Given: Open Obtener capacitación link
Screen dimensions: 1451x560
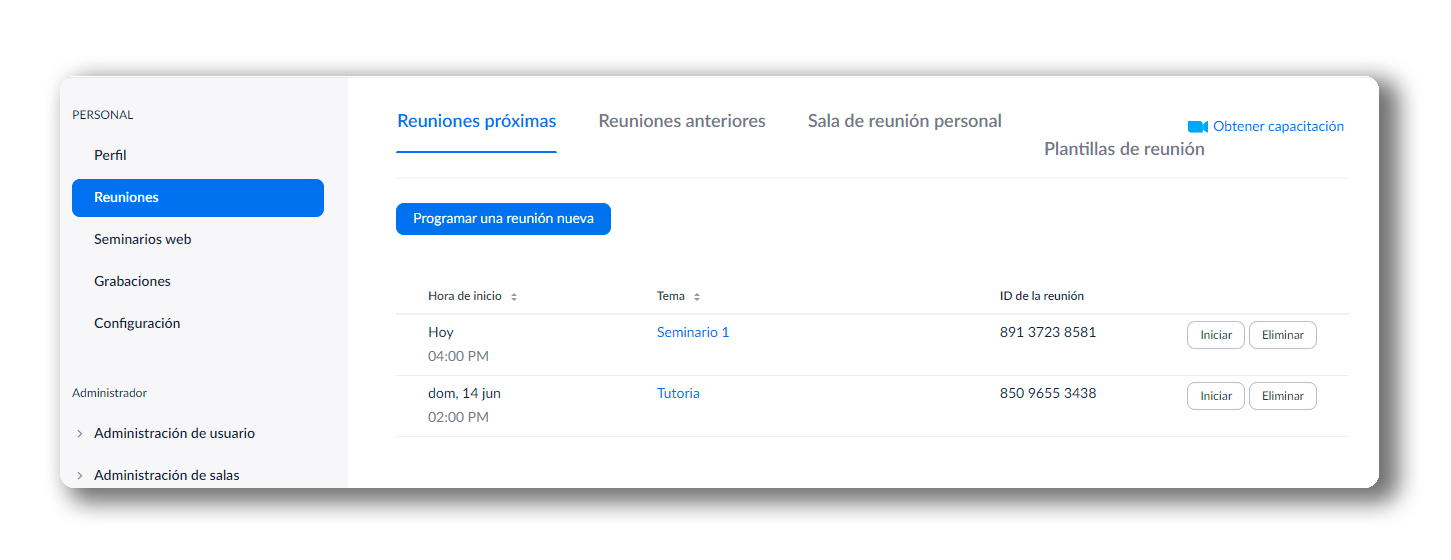Looking at the screenshot, I should (1278, 127).
